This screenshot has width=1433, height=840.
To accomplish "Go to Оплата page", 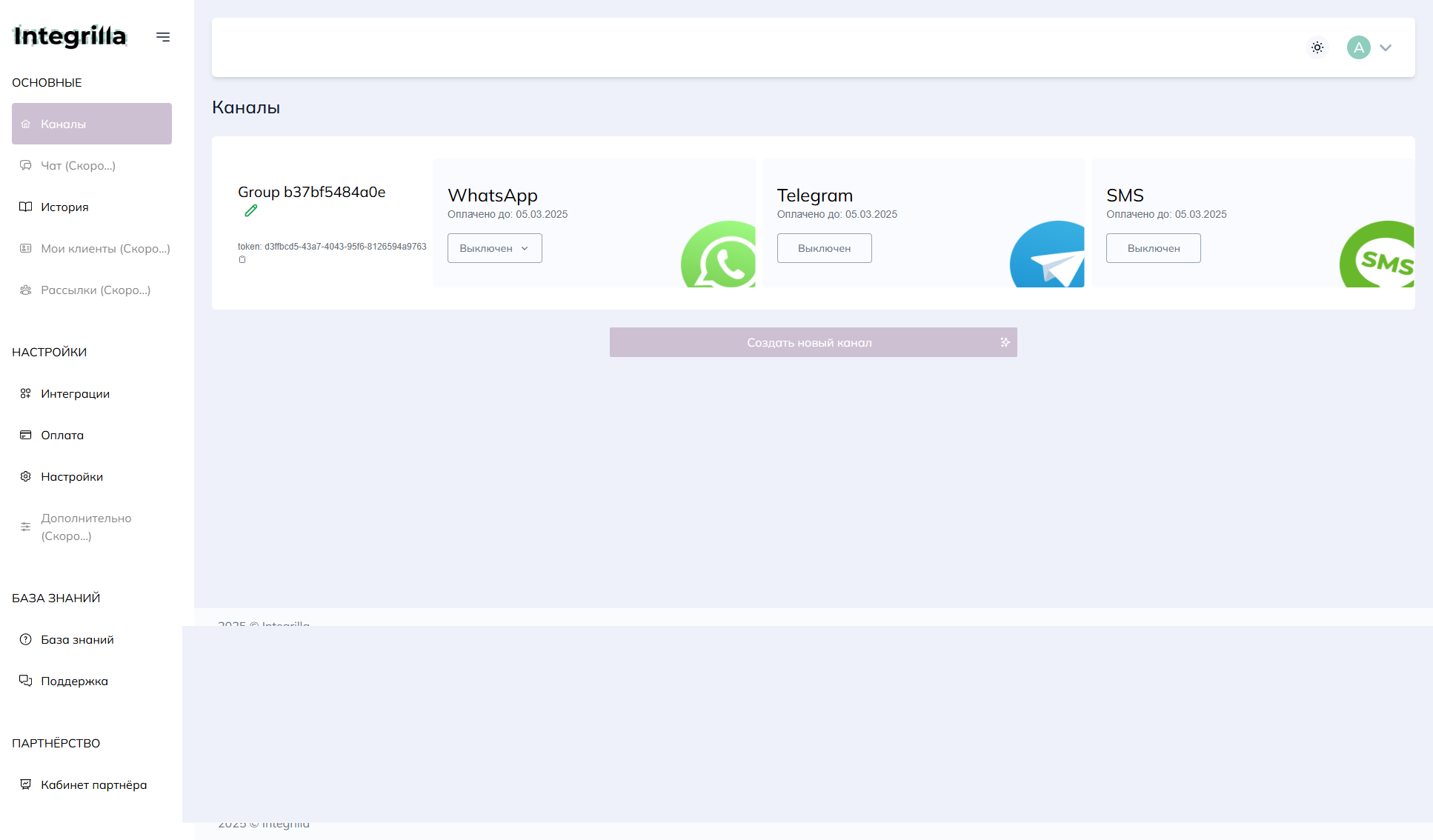I will point(62,436).
